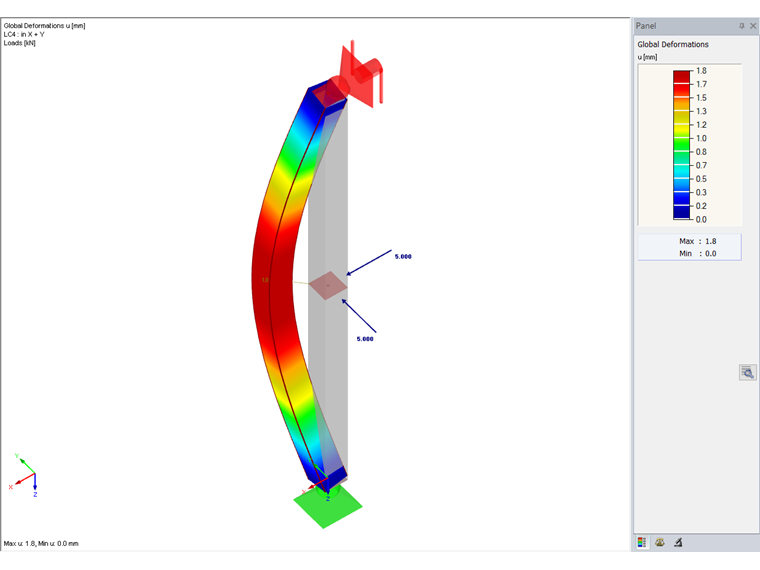Click the 'Loads [kN]' viewport label
The height and width of the screenshot is (570, 760).
click(x=19, y=43)
